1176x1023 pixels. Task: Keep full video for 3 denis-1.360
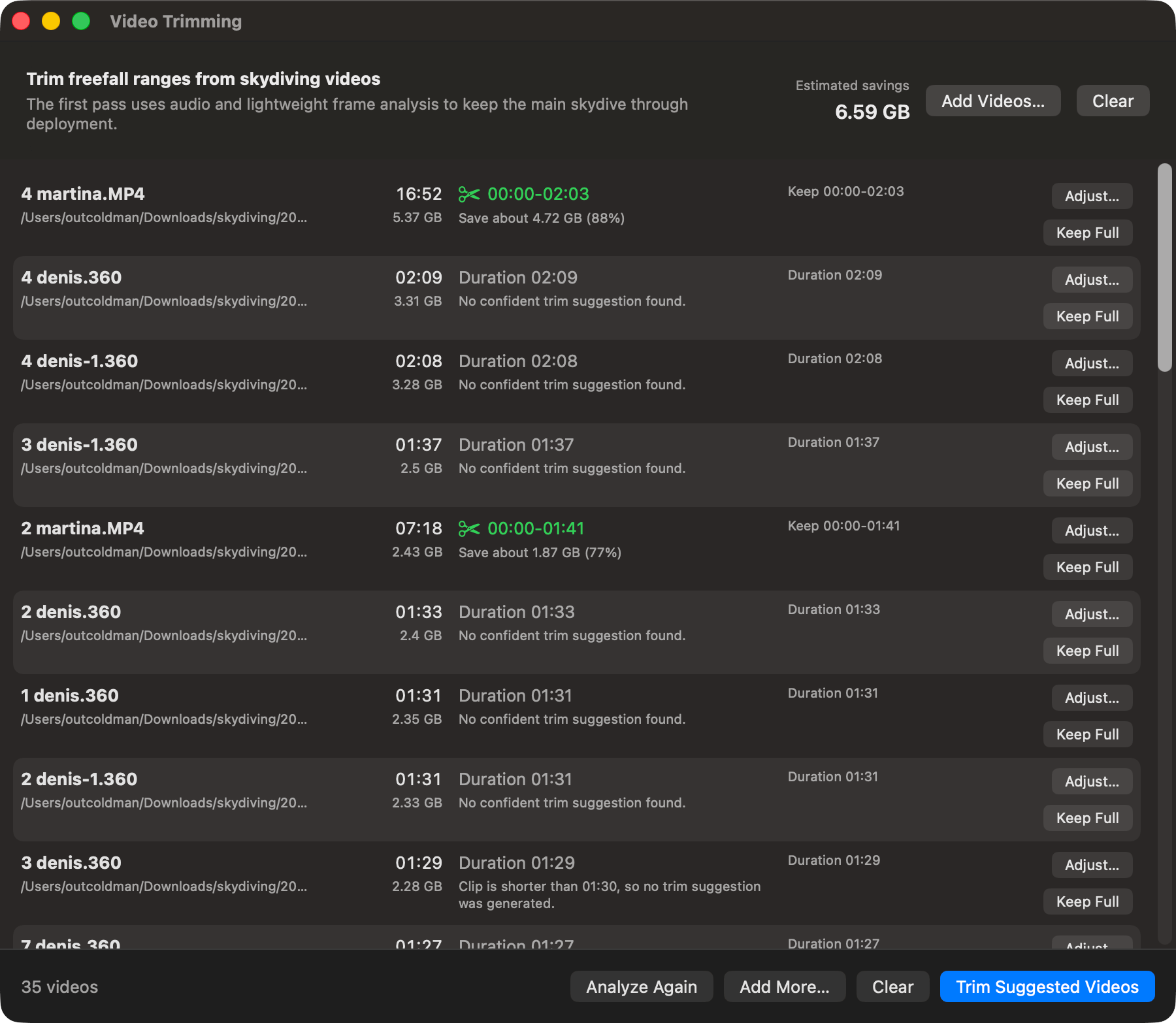coord(1087,483)
